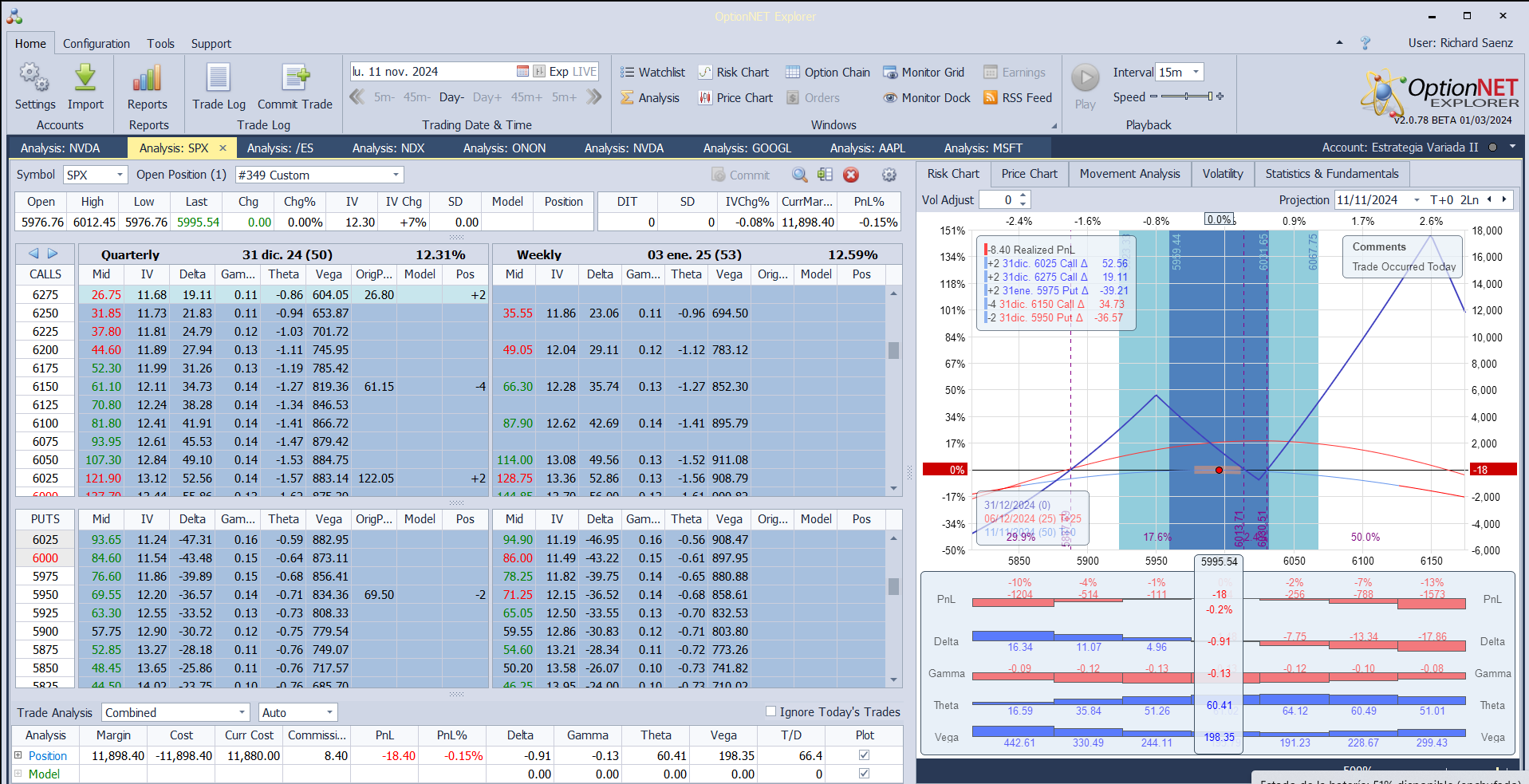Switch to the Volatility tab
This screenshot has height=784, width=1529.
[1223, 174]
